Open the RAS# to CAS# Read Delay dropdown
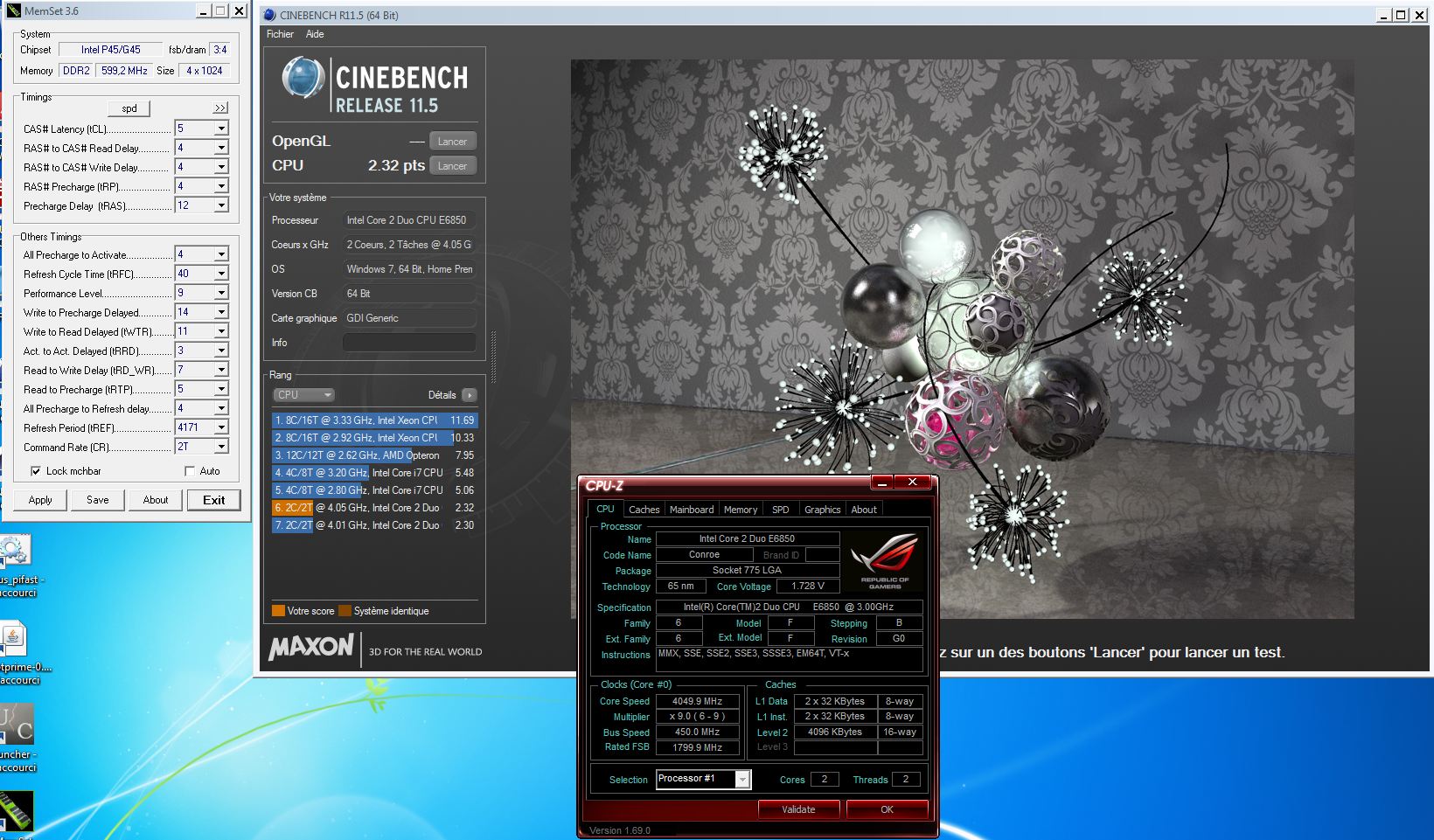The width and height of the screenshot is (1434, 840). 221,148
